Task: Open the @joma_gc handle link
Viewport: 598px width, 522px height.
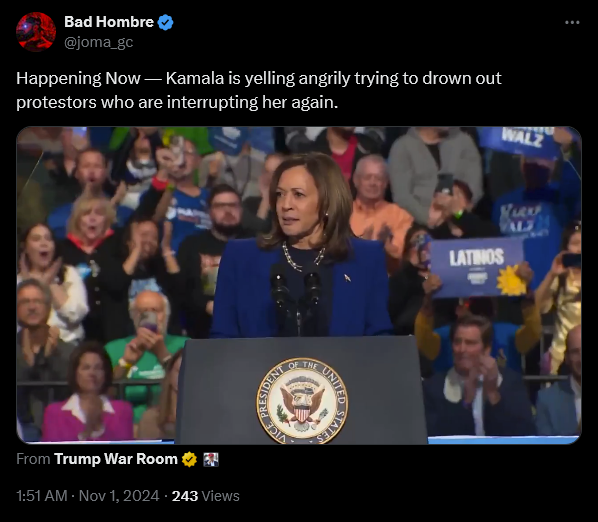Action: click(x=98, y=42)
